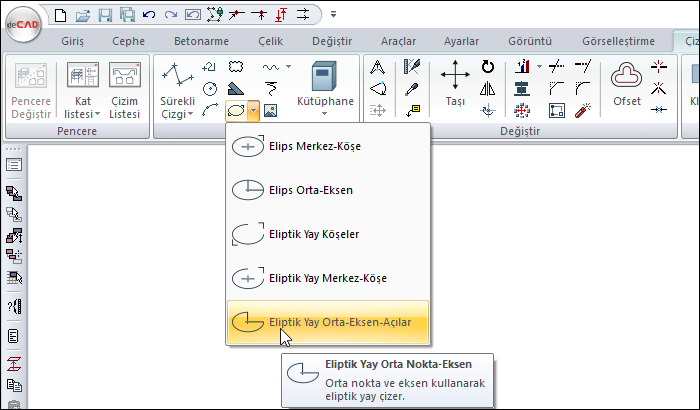Screen dimensions: 700x410
Task: Click the Undo icon in quick toolbar
Action: coord(149,14)
